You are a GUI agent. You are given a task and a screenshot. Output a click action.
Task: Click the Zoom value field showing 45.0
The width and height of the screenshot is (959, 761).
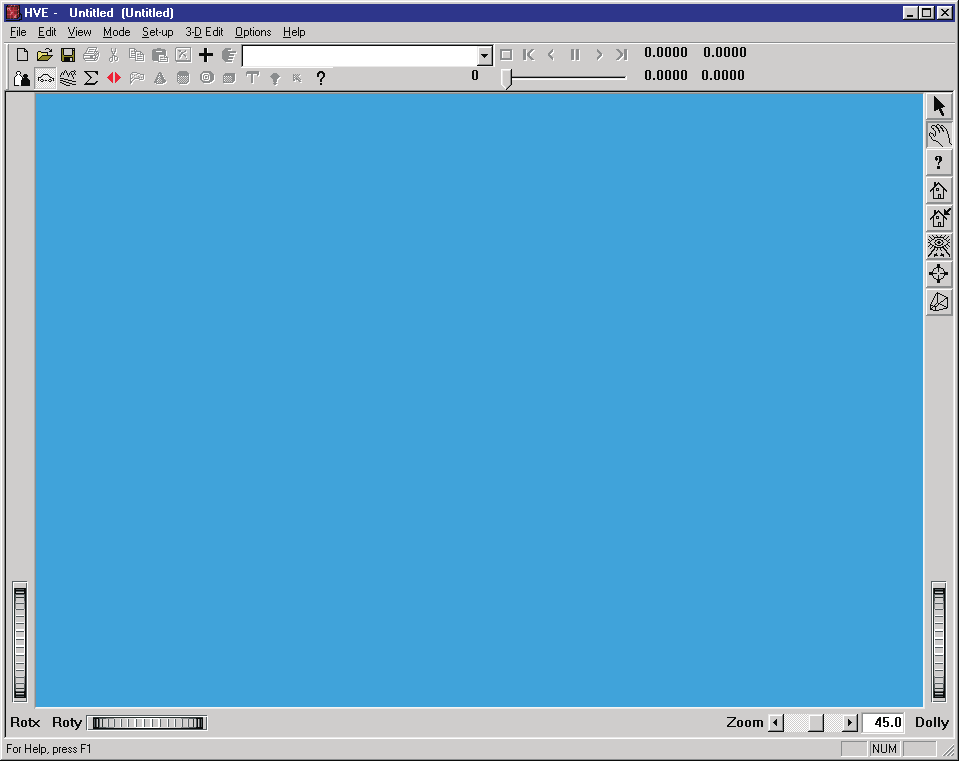coord(883,722)
